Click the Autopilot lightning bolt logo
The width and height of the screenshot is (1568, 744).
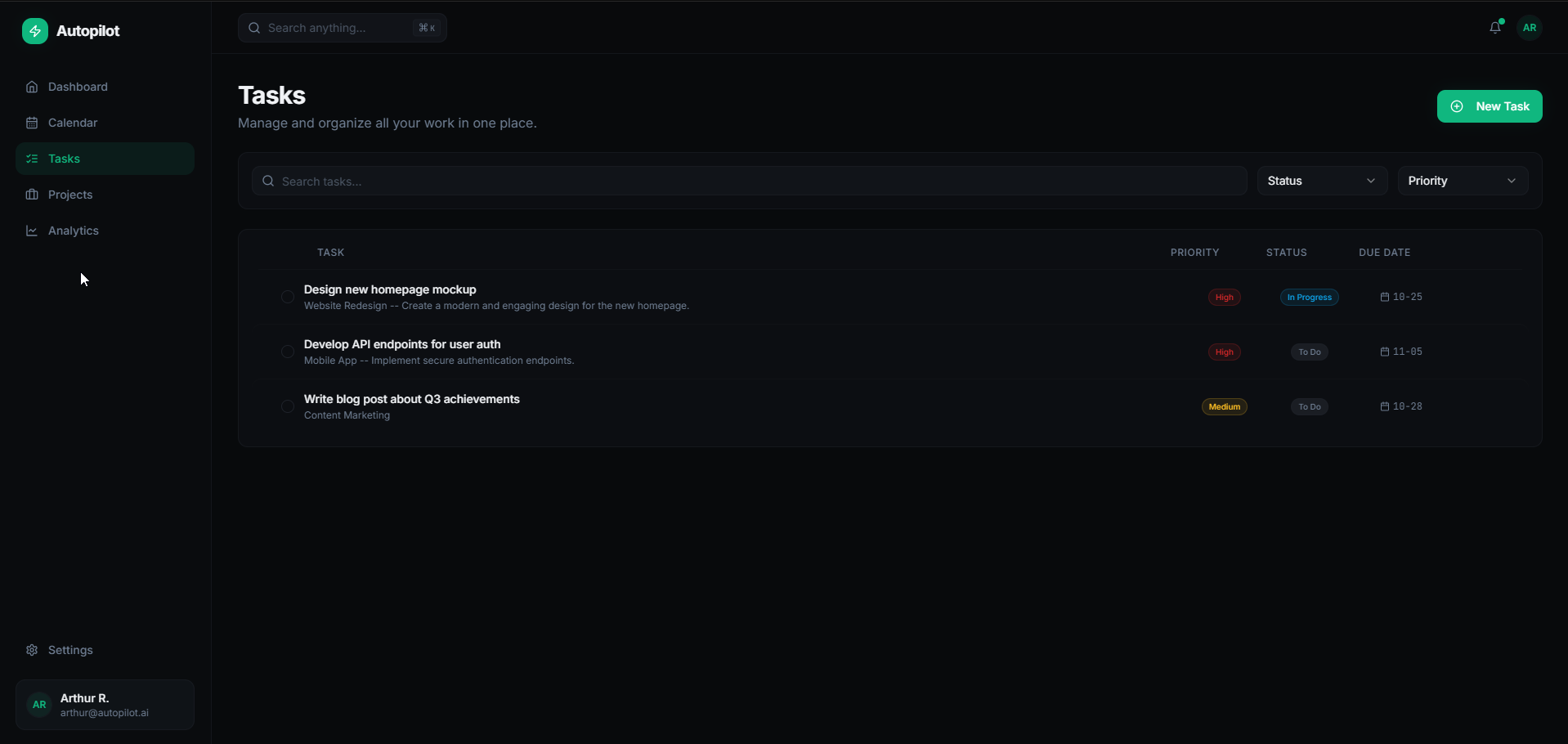tap(34, 31)
